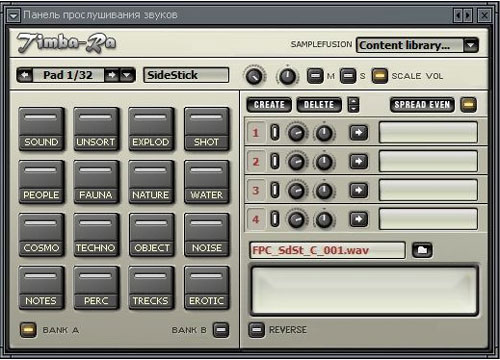Open the Content library dropdown arrow
500x360 pixels.
click(471, 45)
